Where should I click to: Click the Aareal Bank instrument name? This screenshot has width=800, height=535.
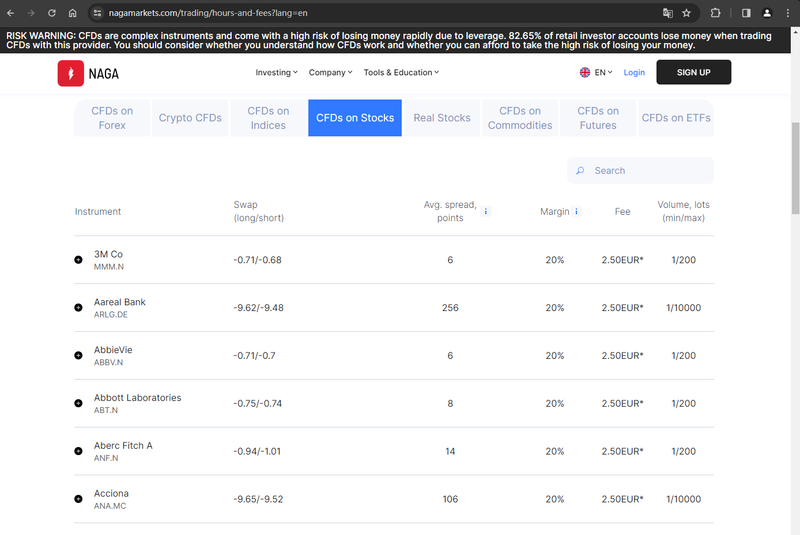tap(120, 302)
